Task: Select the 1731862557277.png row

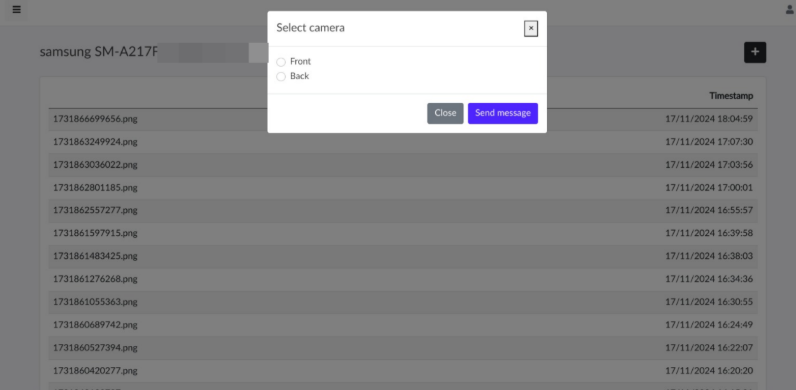Action: [403, 210]
